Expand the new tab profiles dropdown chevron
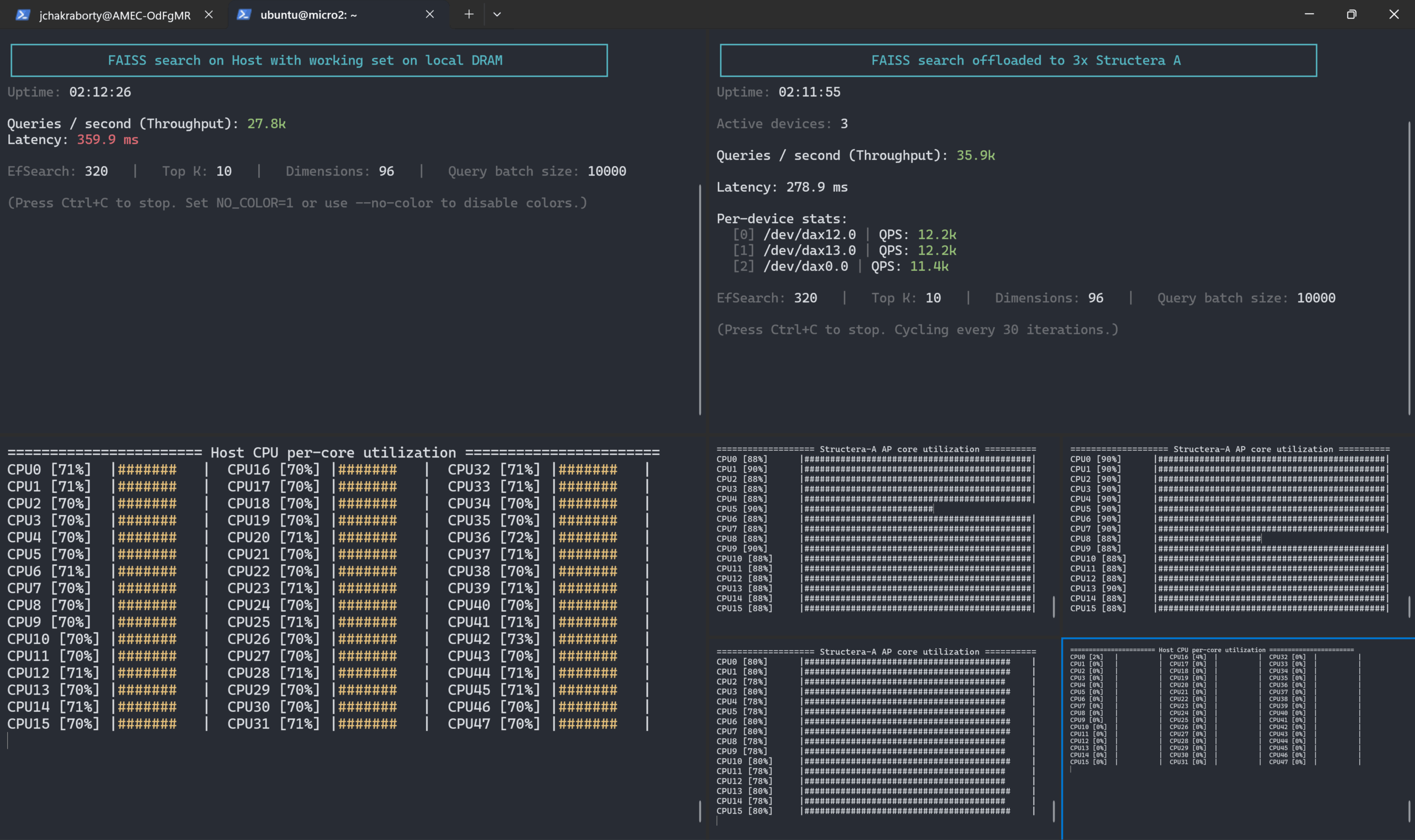Viewport: 1415px width, 840px height. click(x=497, y=15)
